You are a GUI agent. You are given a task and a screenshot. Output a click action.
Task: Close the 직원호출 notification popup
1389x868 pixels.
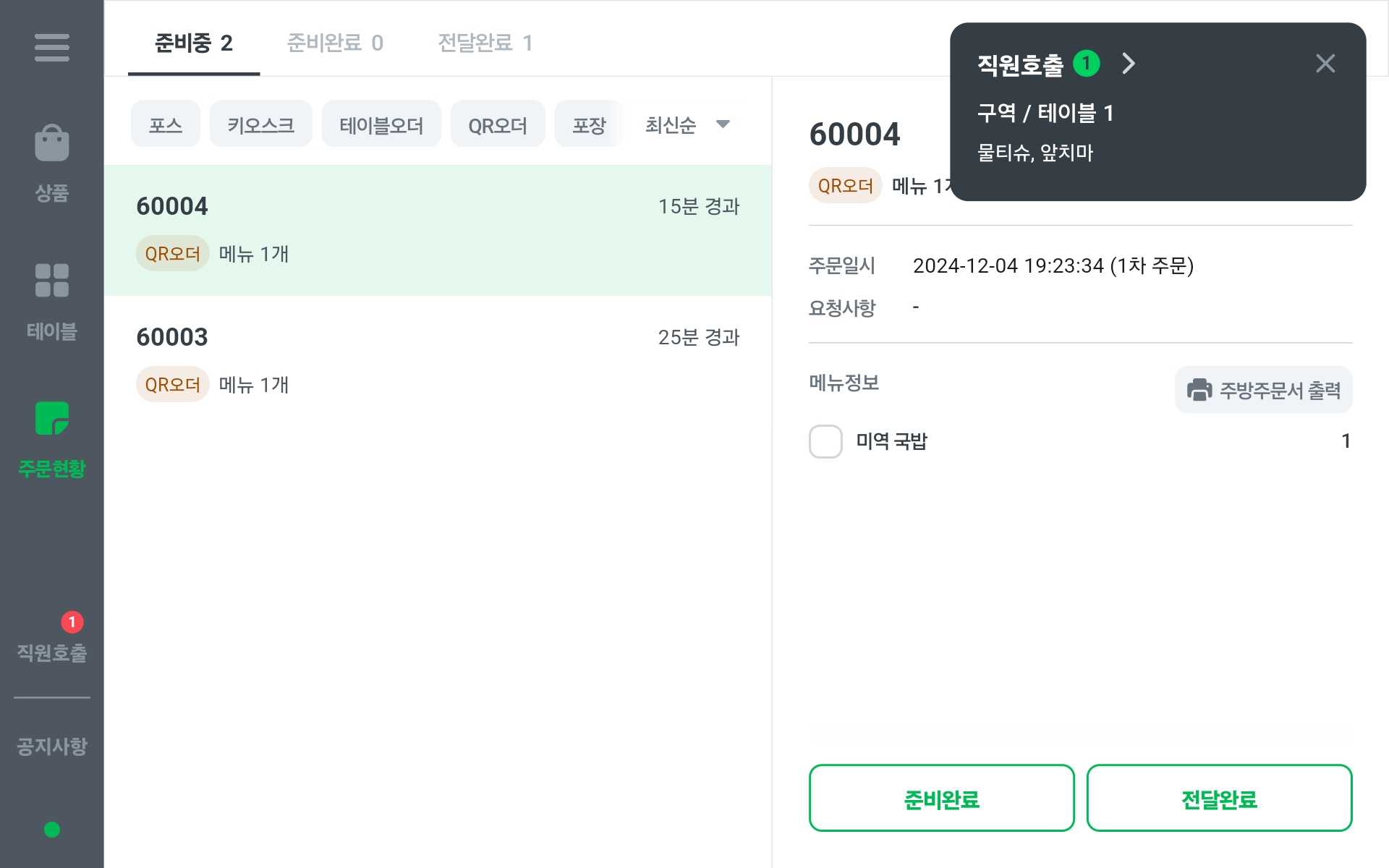1325,64
